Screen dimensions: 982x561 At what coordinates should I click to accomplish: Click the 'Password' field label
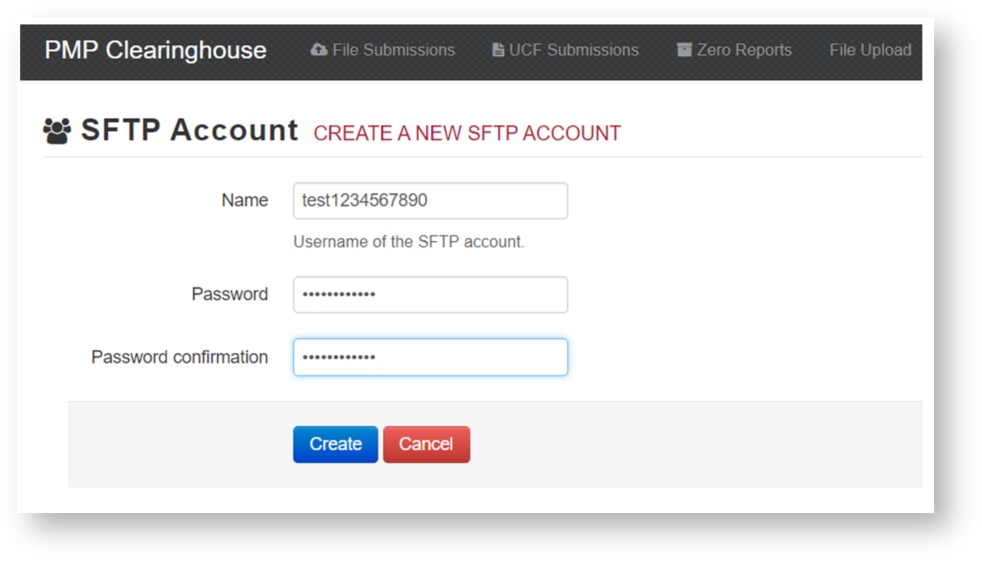click(230, 294)
